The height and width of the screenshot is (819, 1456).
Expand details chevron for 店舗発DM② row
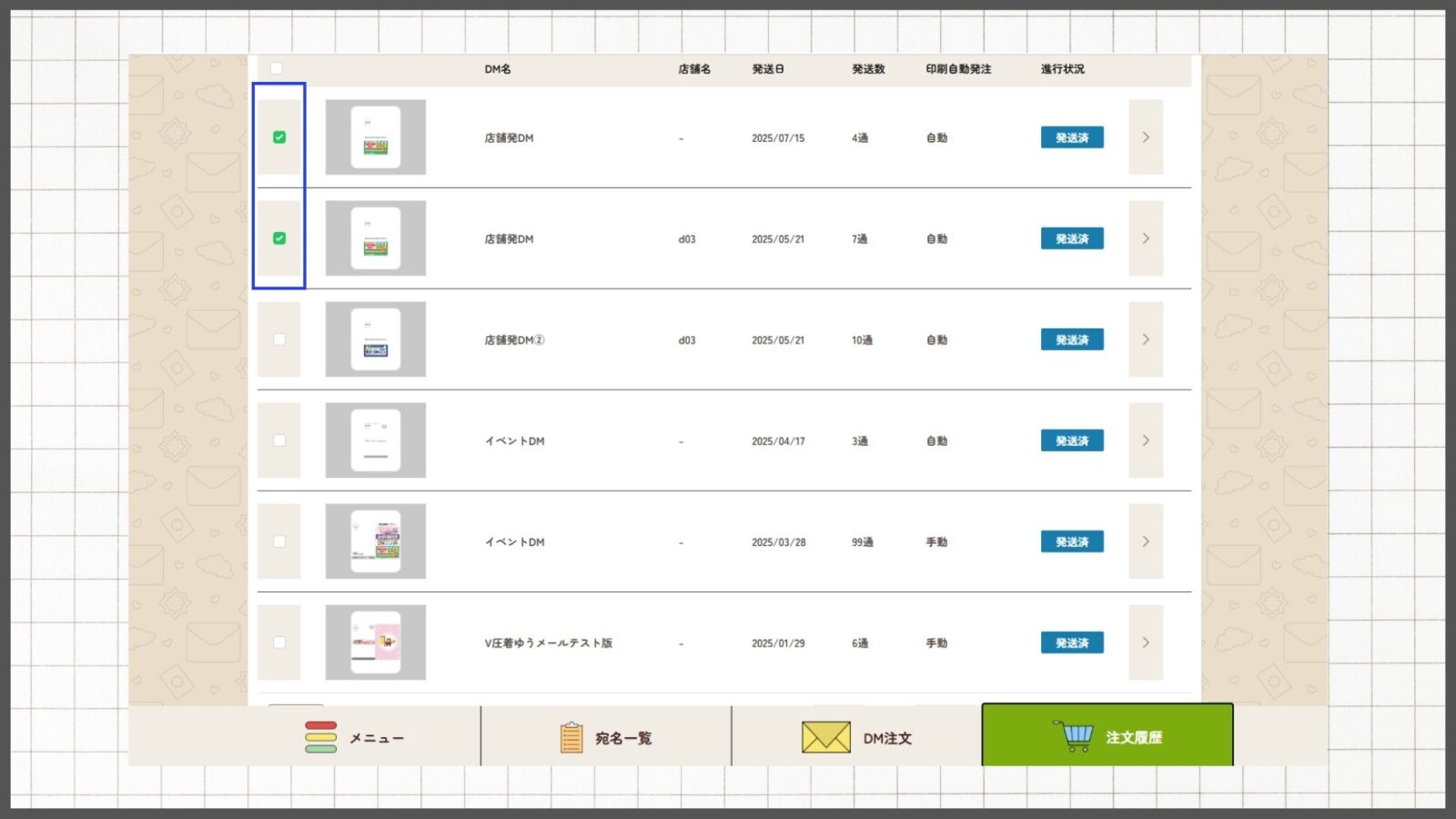pyautogui.click(x=1146, y=339)
